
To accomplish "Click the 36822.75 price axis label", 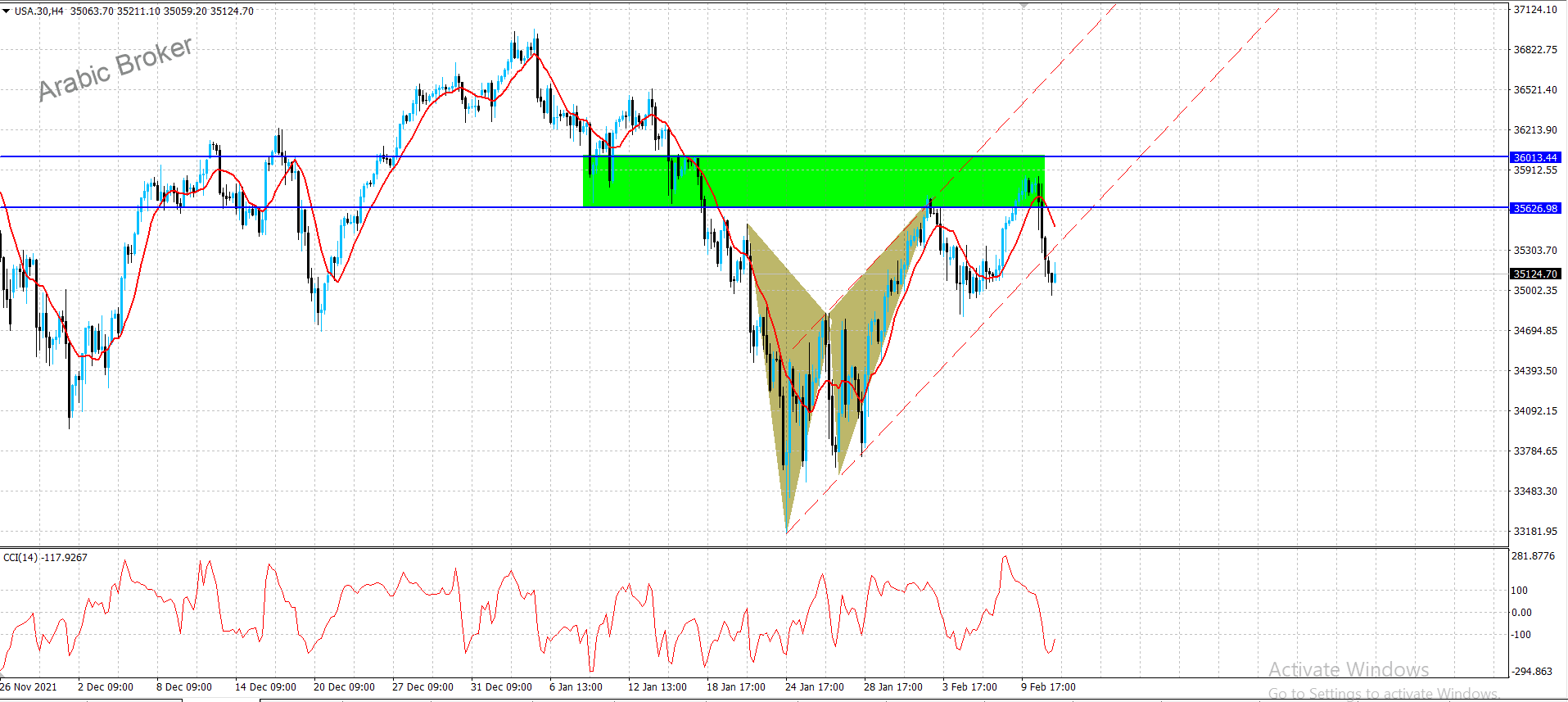I will point(1535,50).
